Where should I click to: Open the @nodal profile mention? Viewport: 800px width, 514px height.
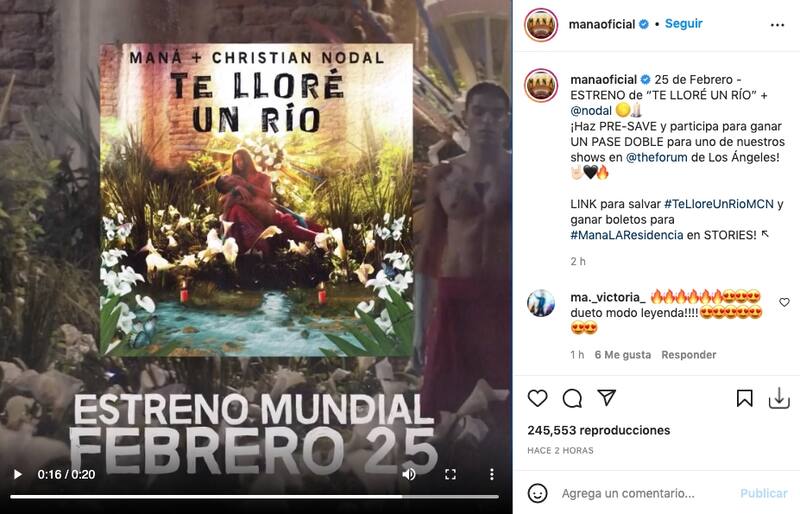tap(591, 110)
